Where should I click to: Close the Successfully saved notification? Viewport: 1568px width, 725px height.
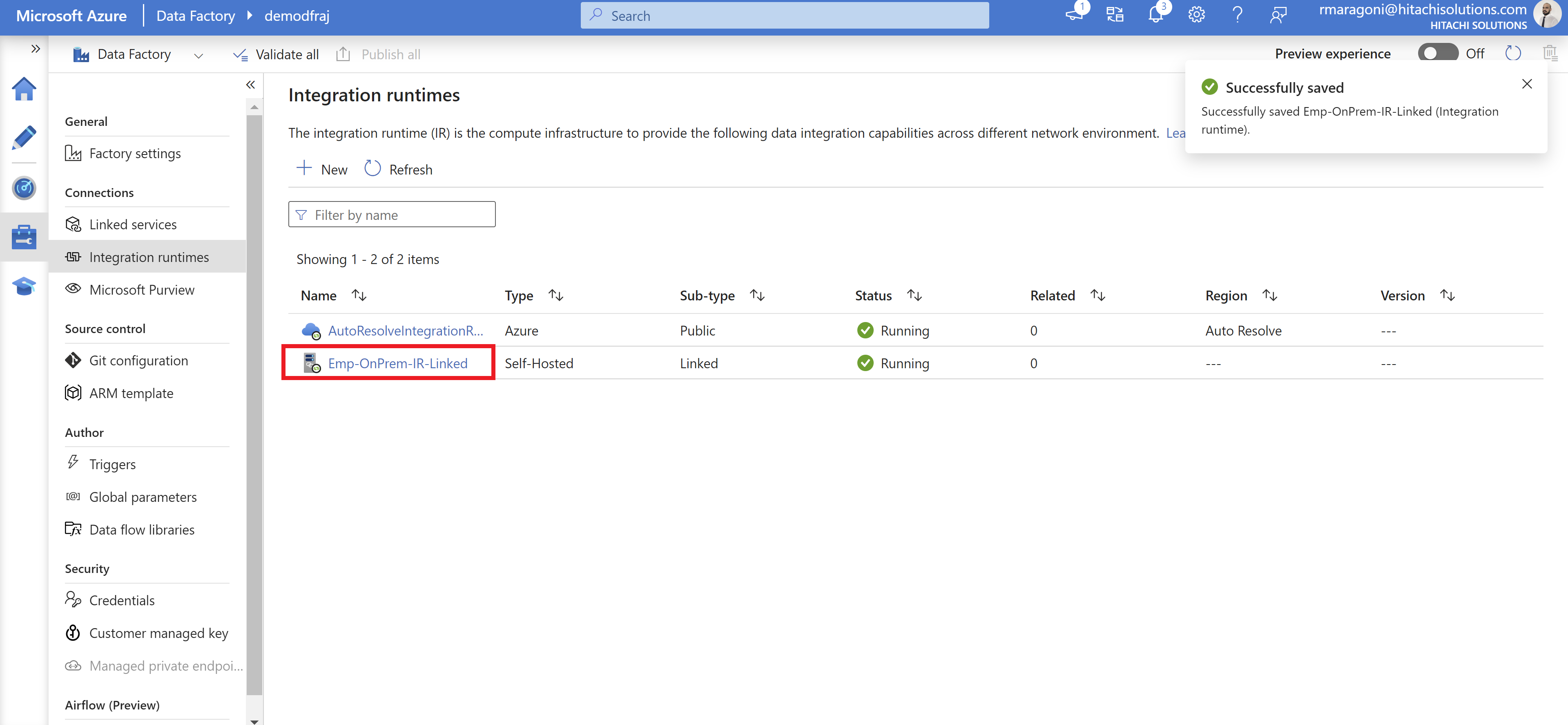pos(1527,84)
